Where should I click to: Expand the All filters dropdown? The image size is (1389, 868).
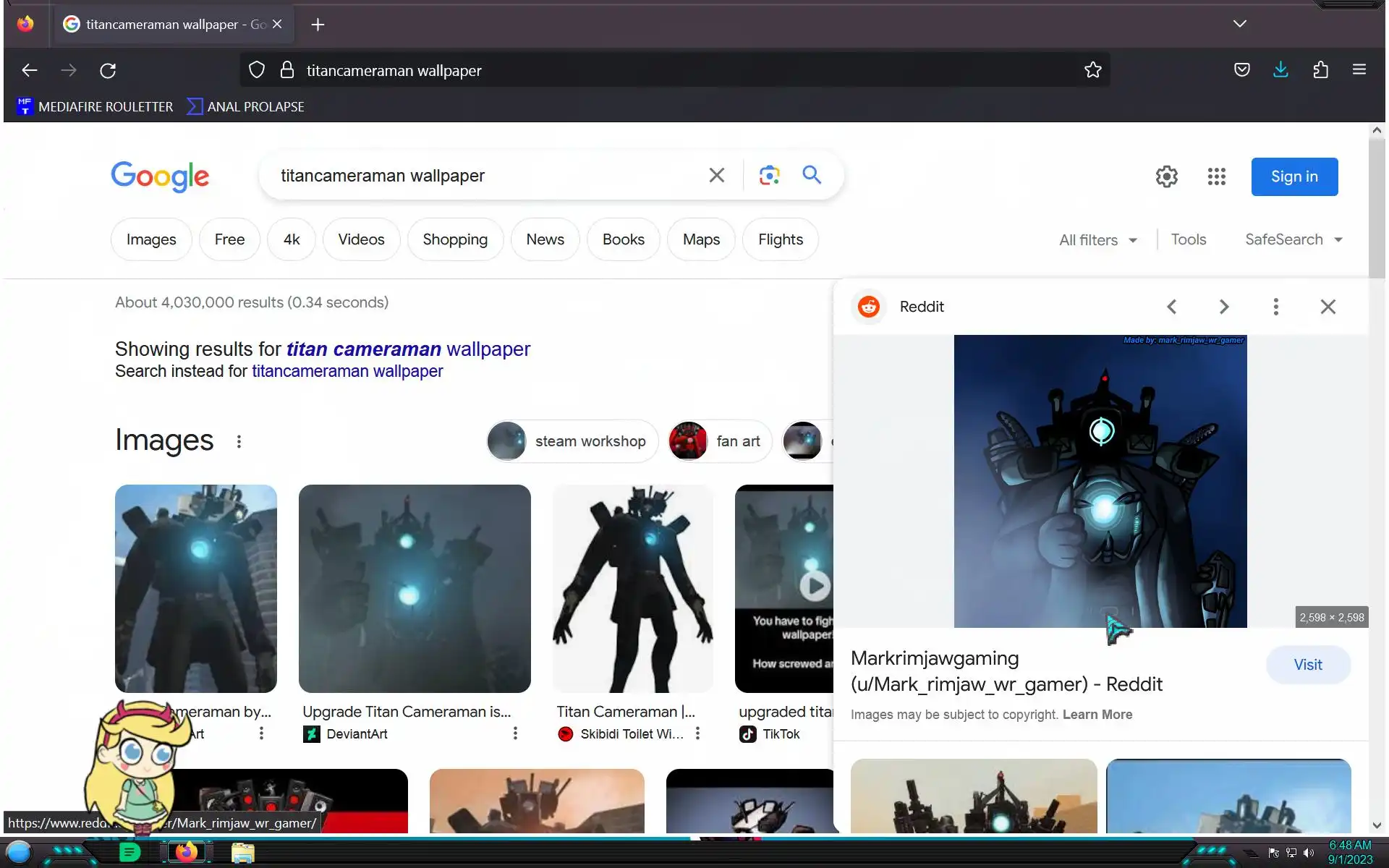tap(1097, 240)
